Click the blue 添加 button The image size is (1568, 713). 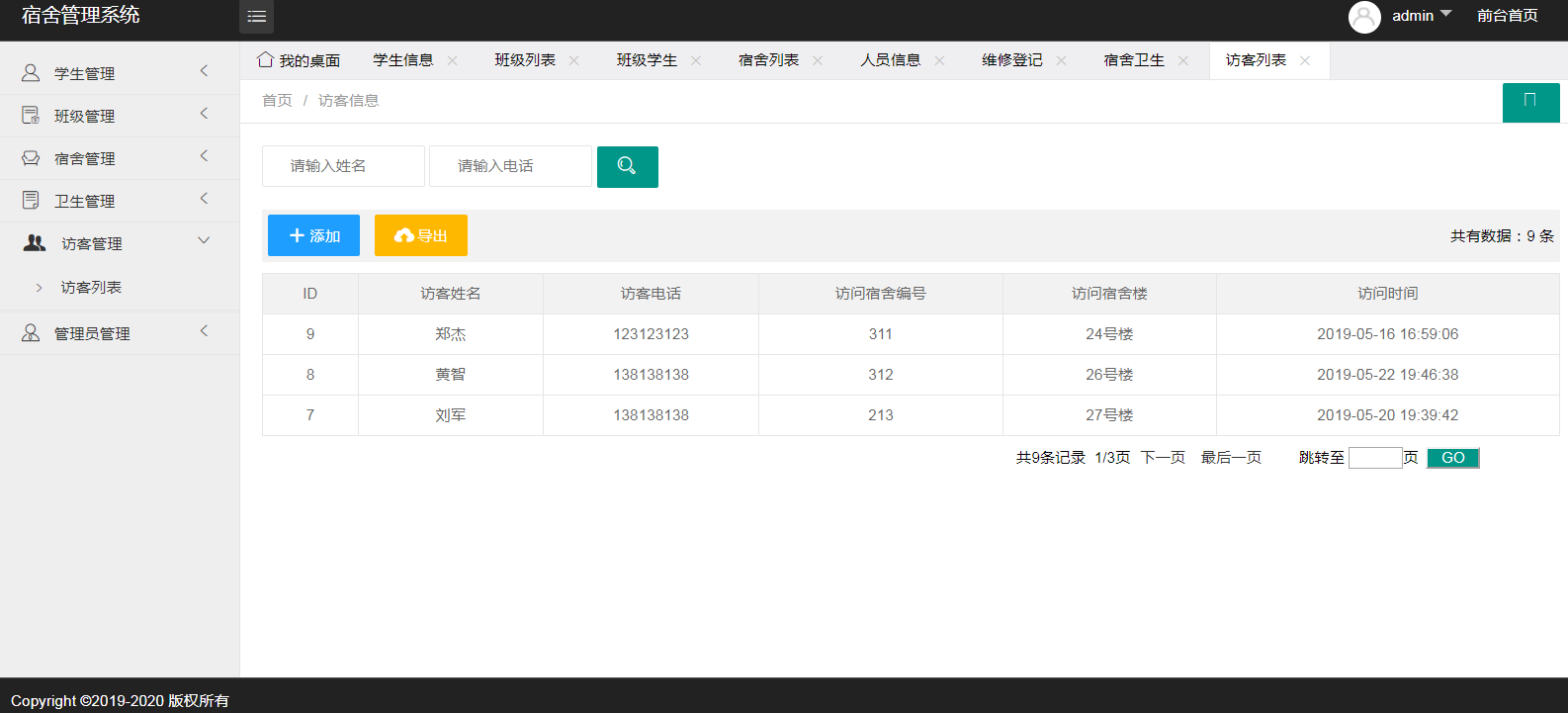(x=313, y=235)
